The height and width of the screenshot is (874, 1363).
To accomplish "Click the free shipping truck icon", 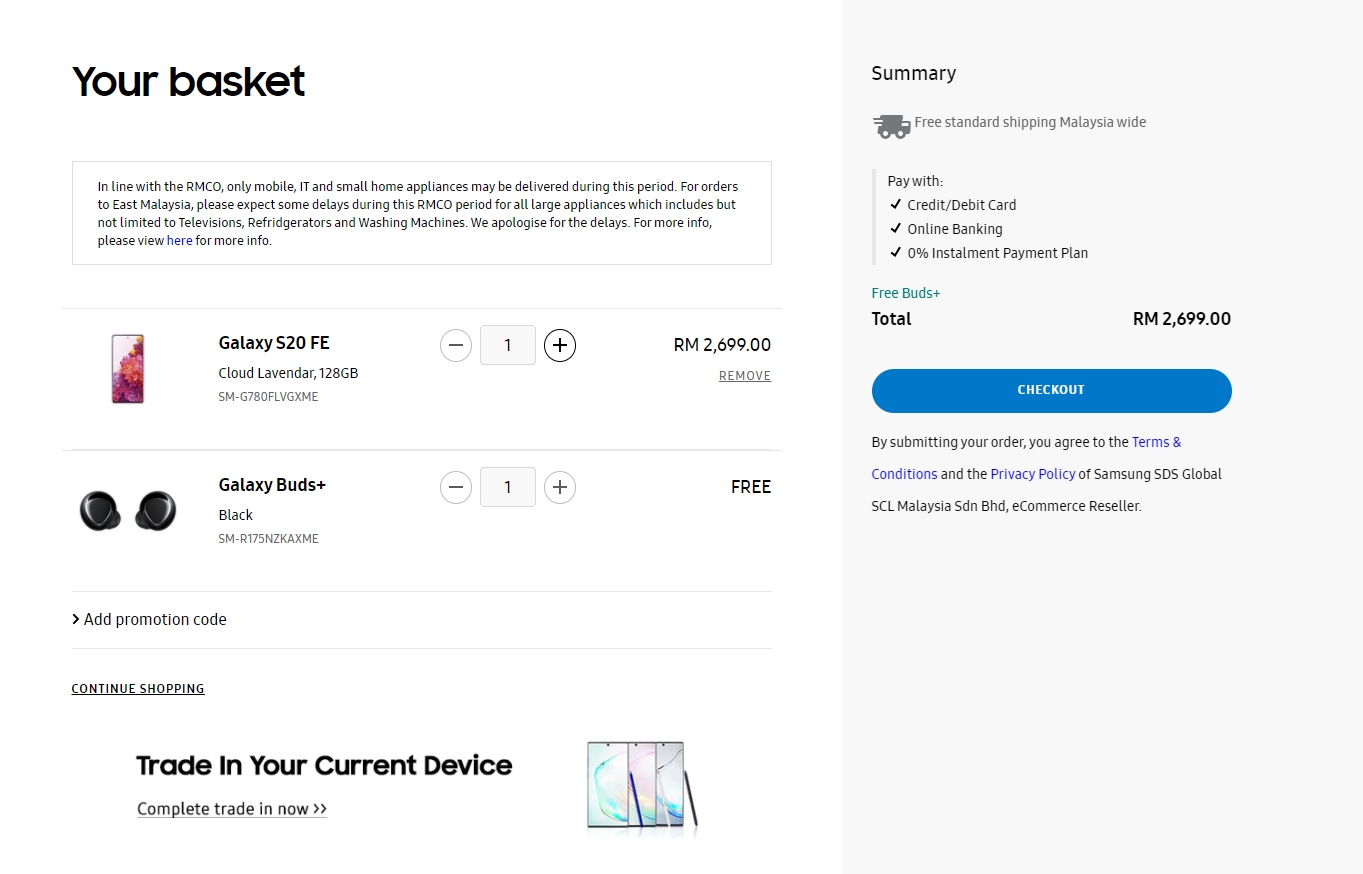I will coord(891,125).
